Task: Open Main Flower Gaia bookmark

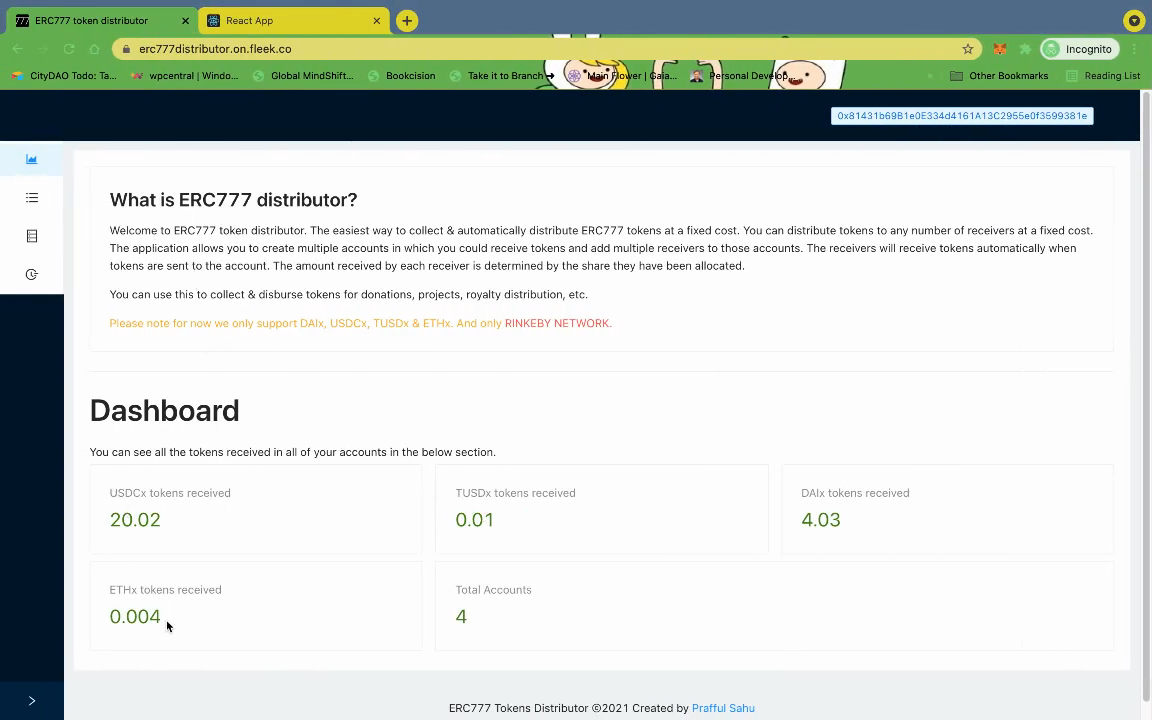Action: pos(623,76)
